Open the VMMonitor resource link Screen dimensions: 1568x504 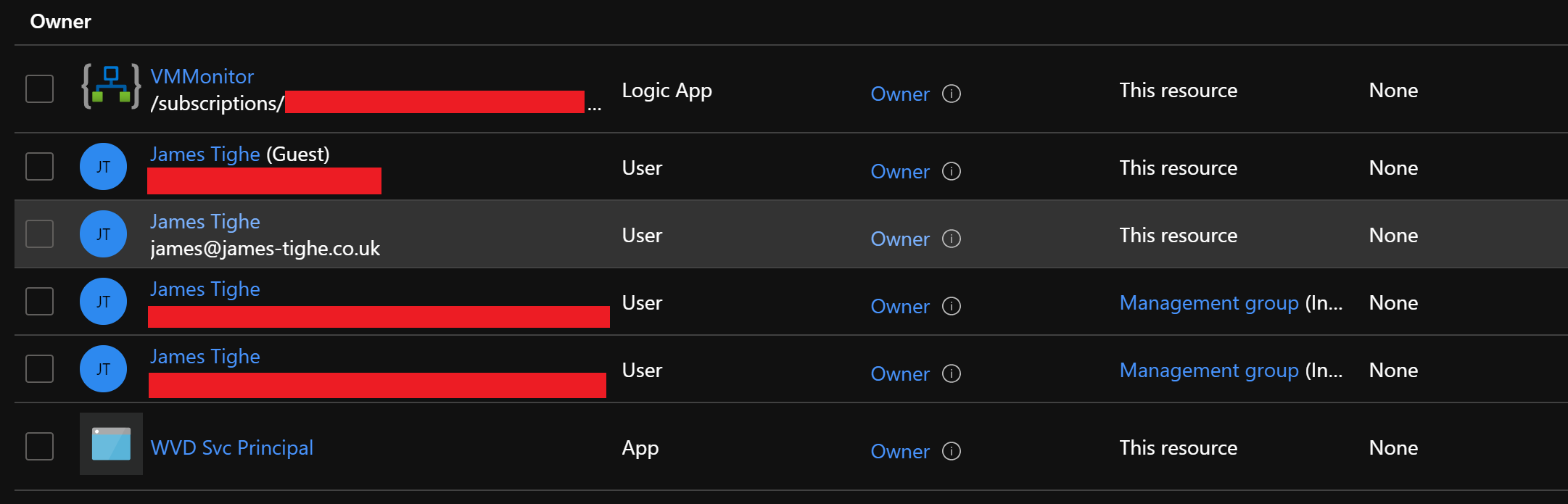[x=202, y=77]
